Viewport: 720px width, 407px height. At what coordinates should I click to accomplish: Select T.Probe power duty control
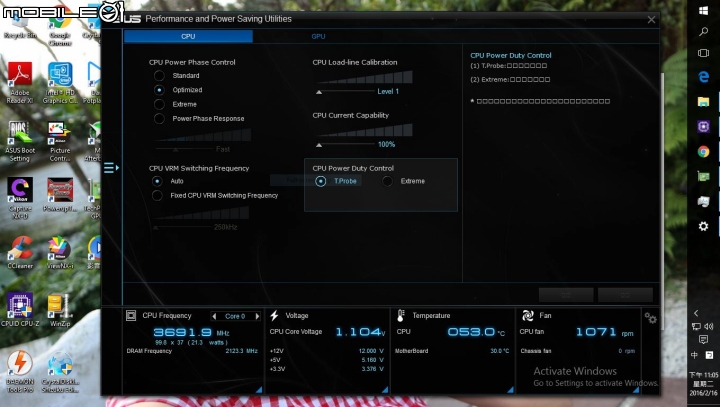321,181
